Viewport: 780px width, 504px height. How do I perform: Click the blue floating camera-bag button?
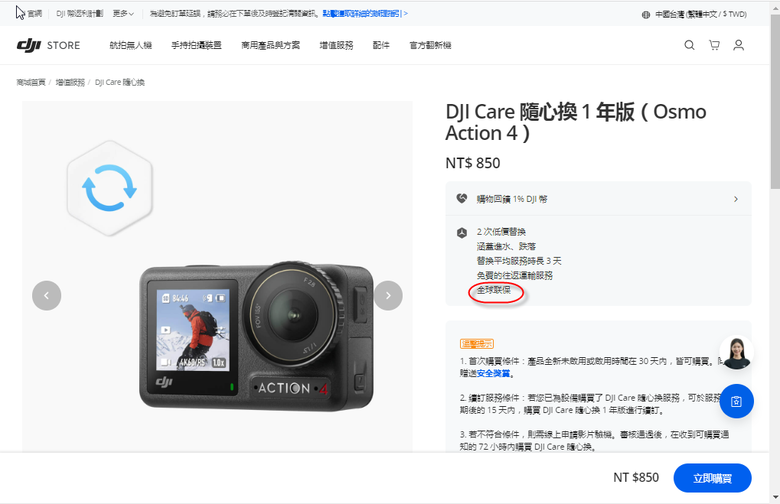click(x=736, y=401)
